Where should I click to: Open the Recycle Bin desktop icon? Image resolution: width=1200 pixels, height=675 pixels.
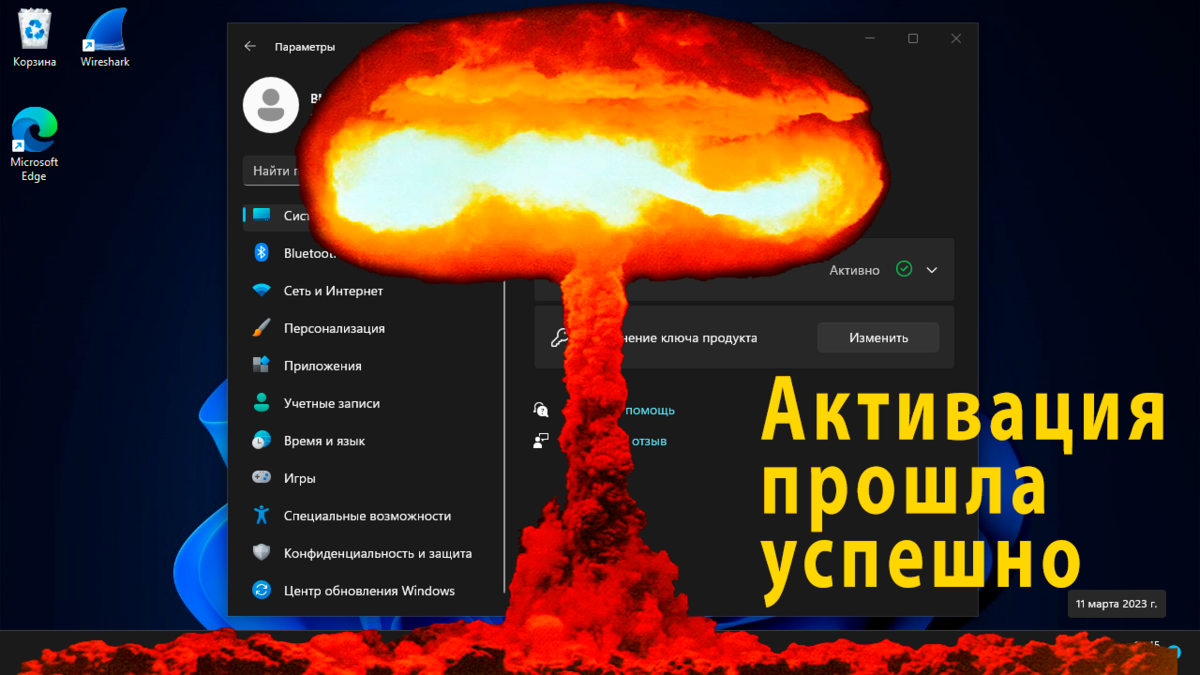coord(34,38)
